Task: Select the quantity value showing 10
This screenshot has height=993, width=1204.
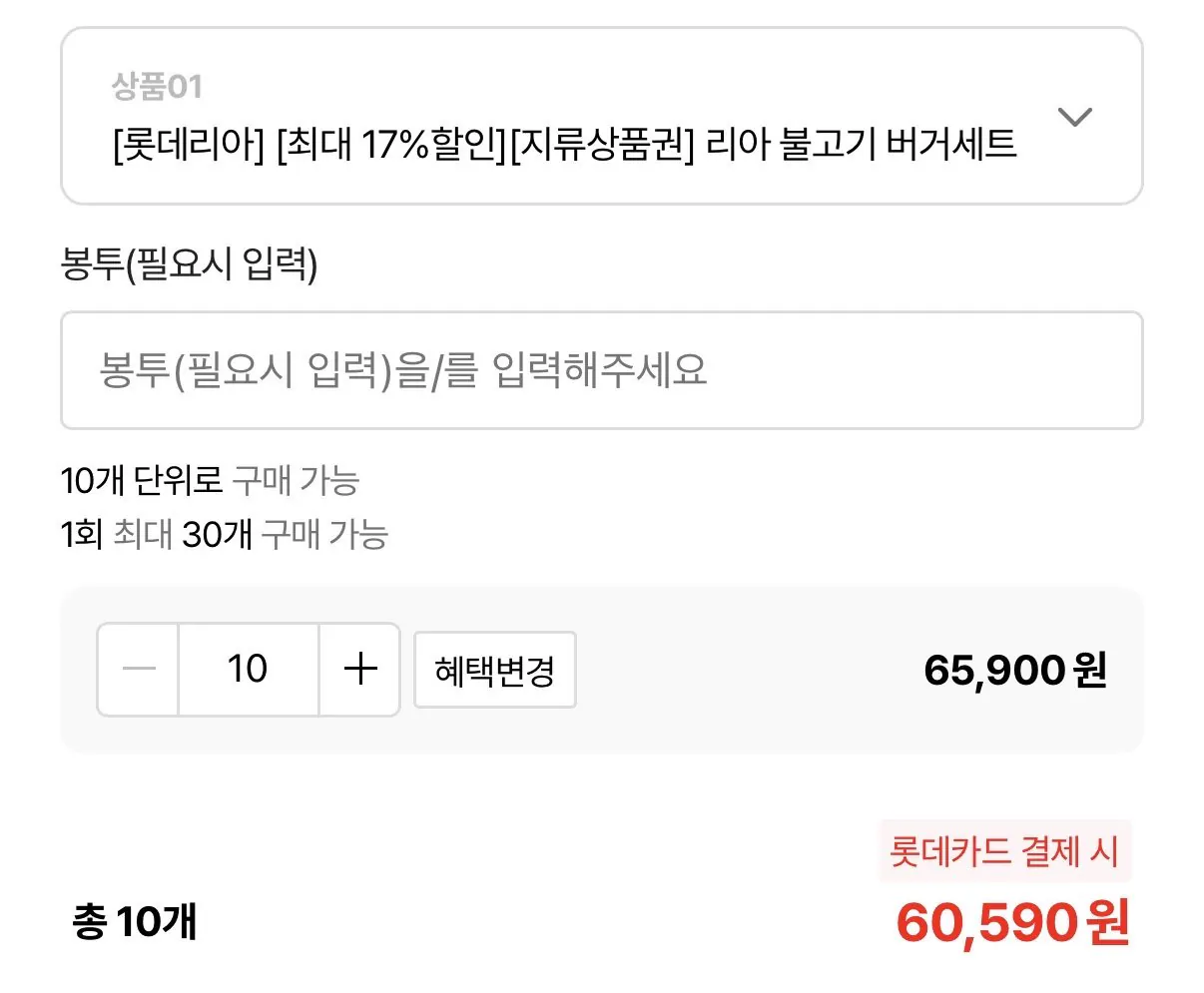Action: point(248,670)
